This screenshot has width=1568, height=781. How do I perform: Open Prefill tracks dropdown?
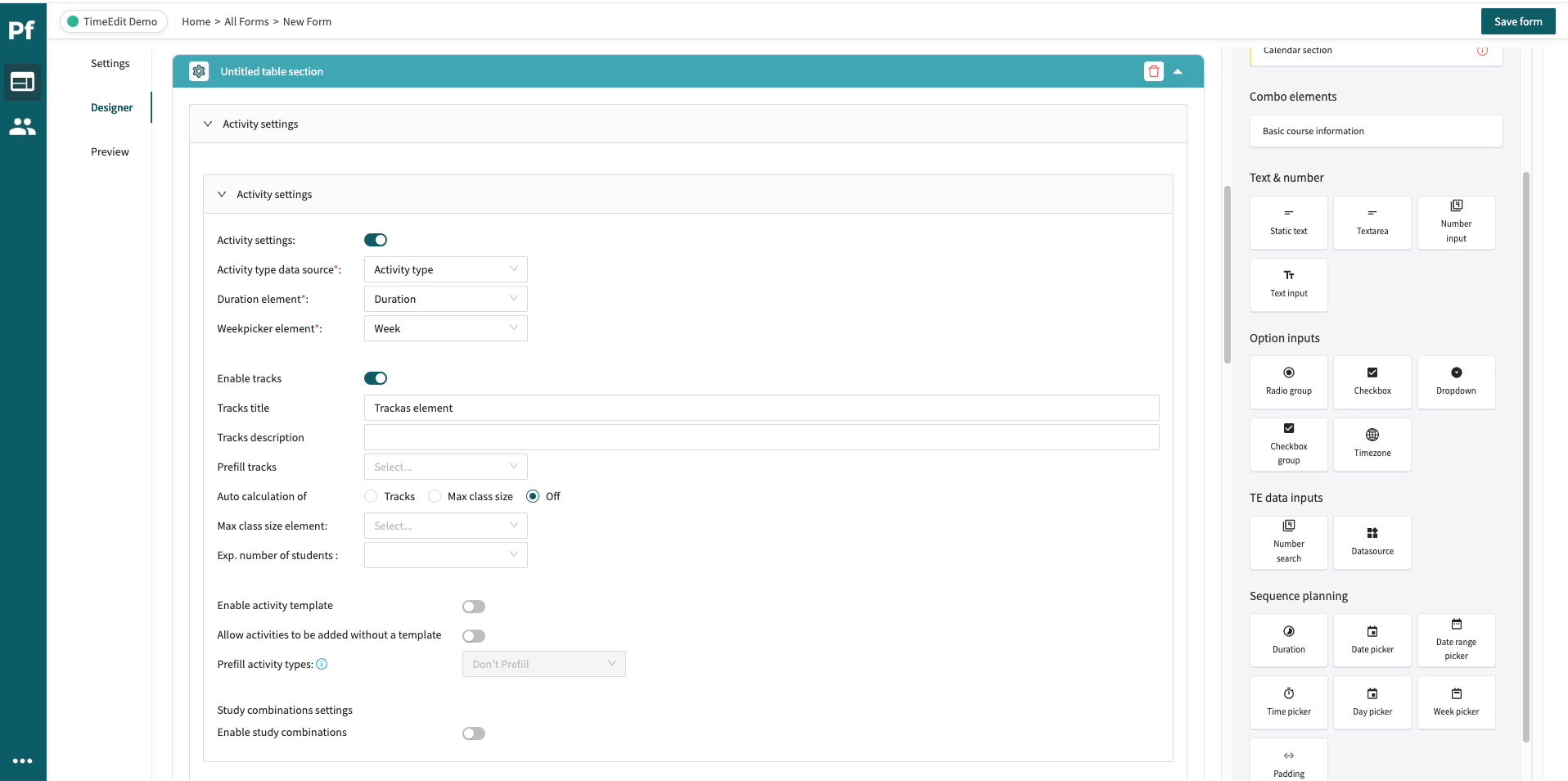click(446, 467)
